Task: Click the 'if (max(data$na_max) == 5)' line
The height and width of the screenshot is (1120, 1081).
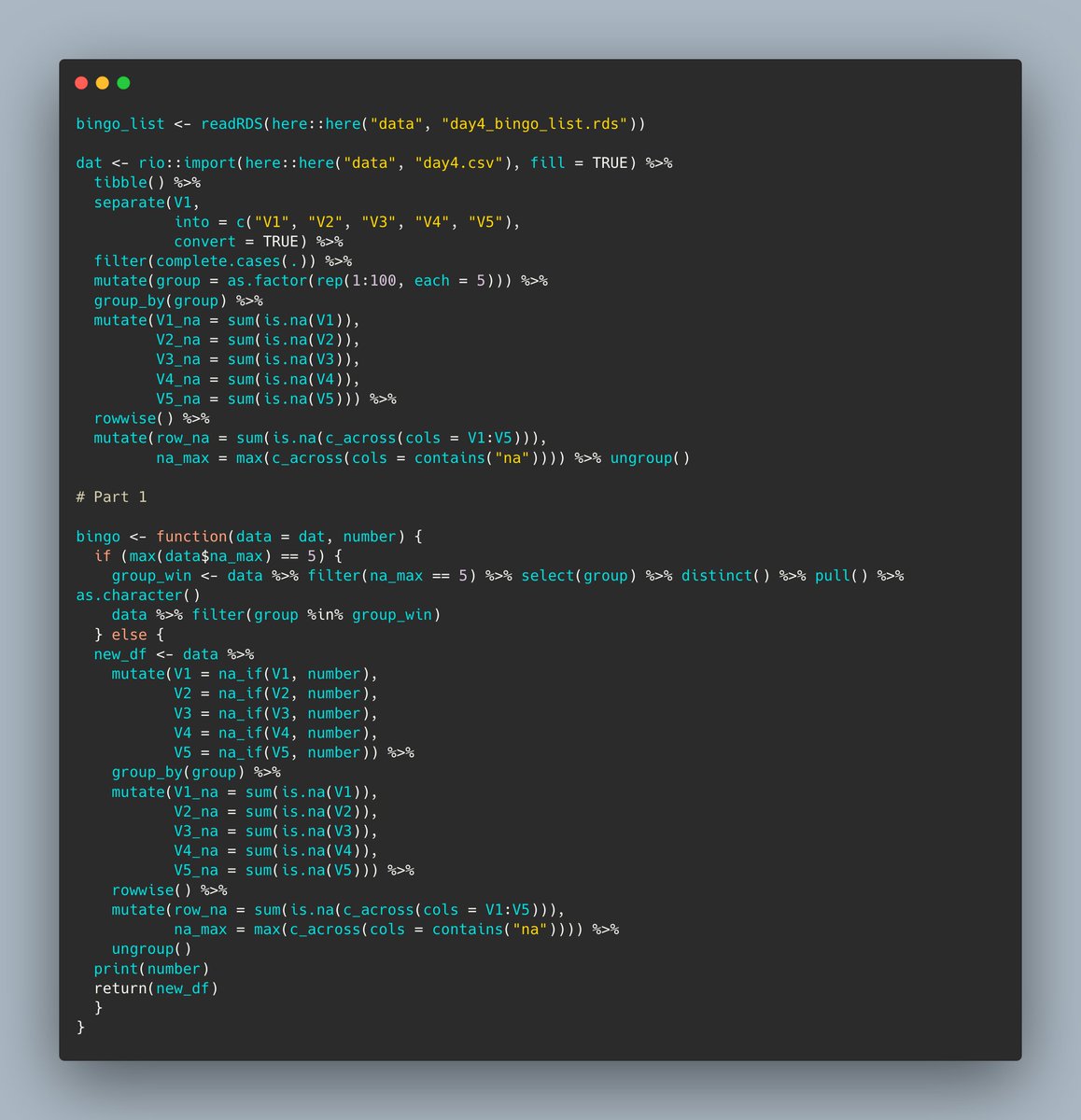Action: pyautogui.click(x=218, y=555)
